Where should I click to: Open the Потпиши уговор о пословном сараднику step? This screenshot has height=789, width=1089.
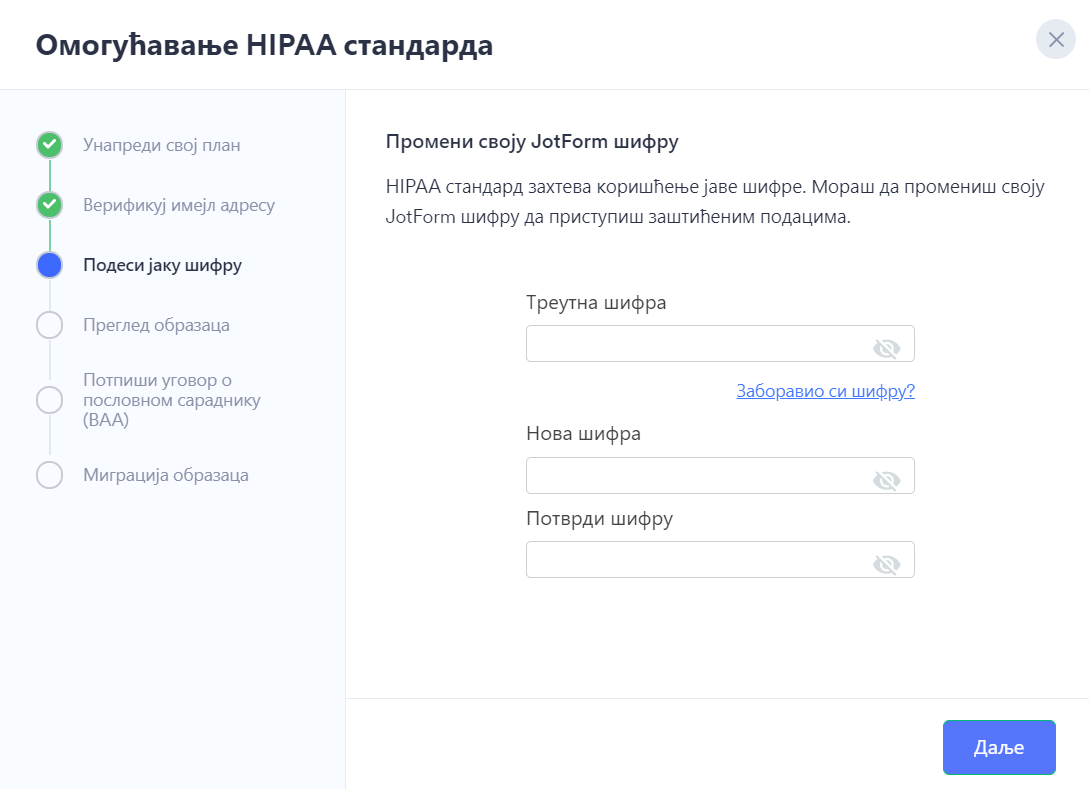click(172, 400)
